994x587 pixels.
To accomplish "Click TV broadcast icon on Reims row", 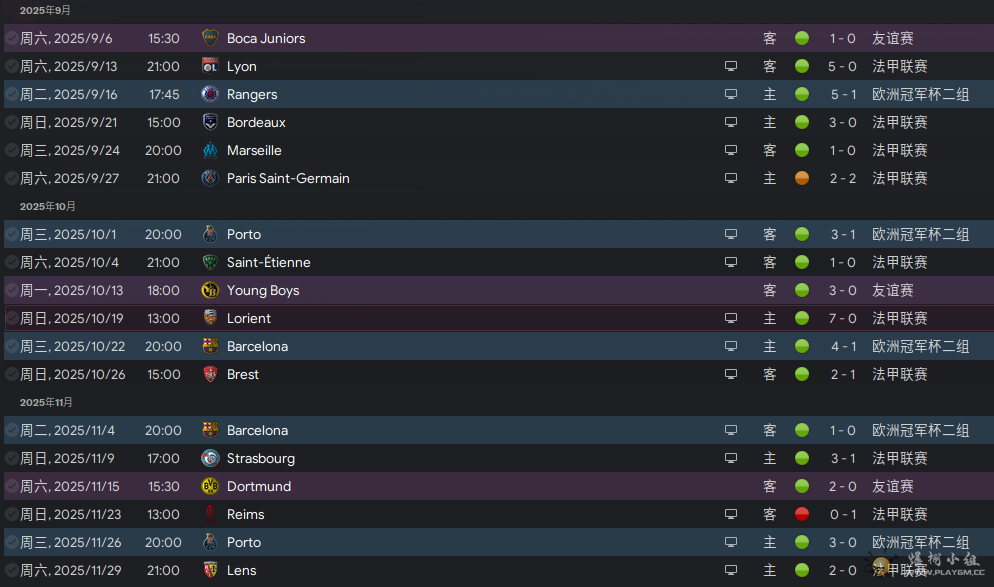I will point(731,514).
